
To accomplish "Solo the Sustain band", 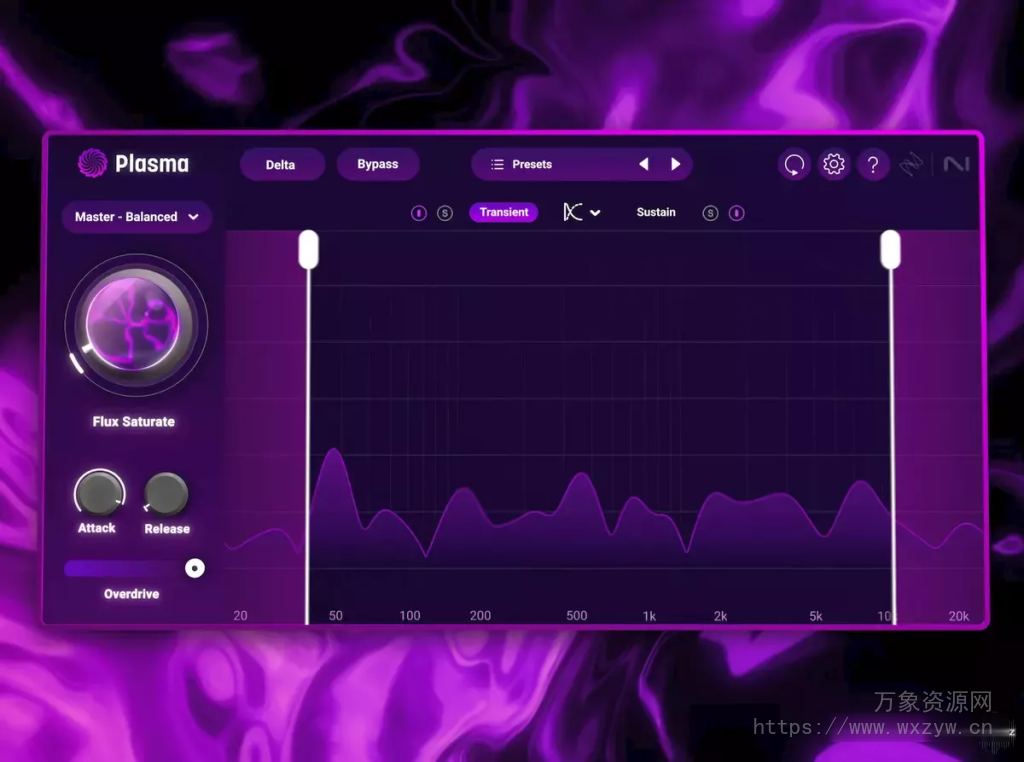I will 710,212.
